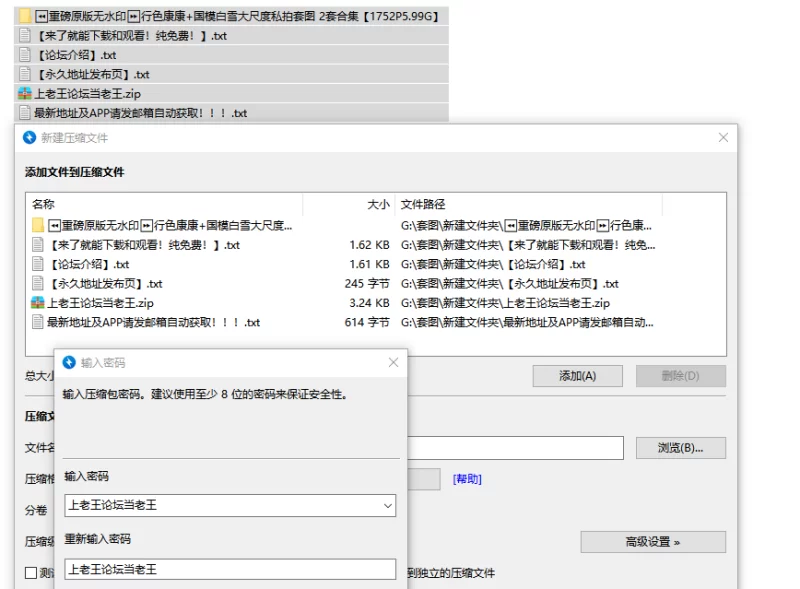Expand the 输入密码 password history dropdown arrow
Image resolution: width=800 pixels, height=589 pixels.
point(387,506)
